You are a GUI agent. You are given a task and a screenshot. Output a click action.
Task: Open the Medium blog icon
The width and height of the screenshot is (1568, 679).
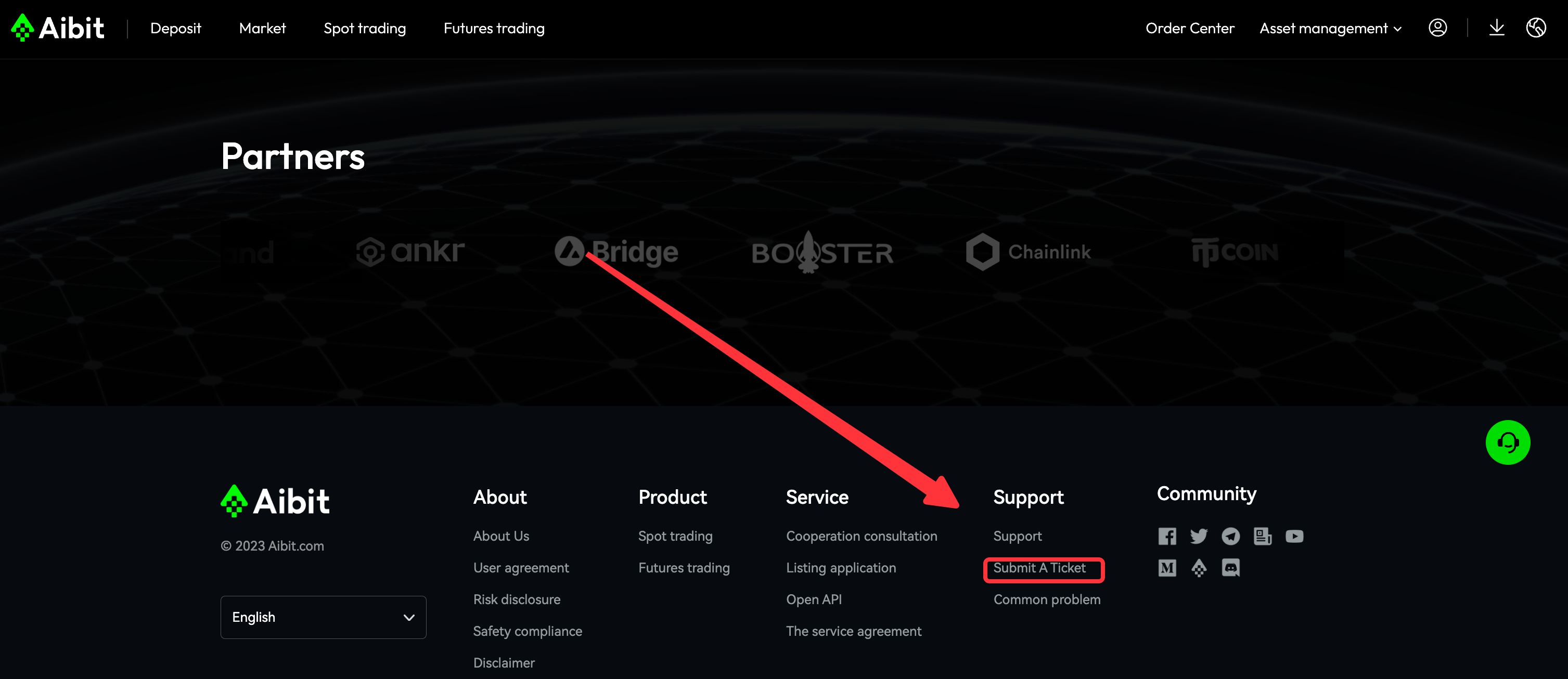1167,568
